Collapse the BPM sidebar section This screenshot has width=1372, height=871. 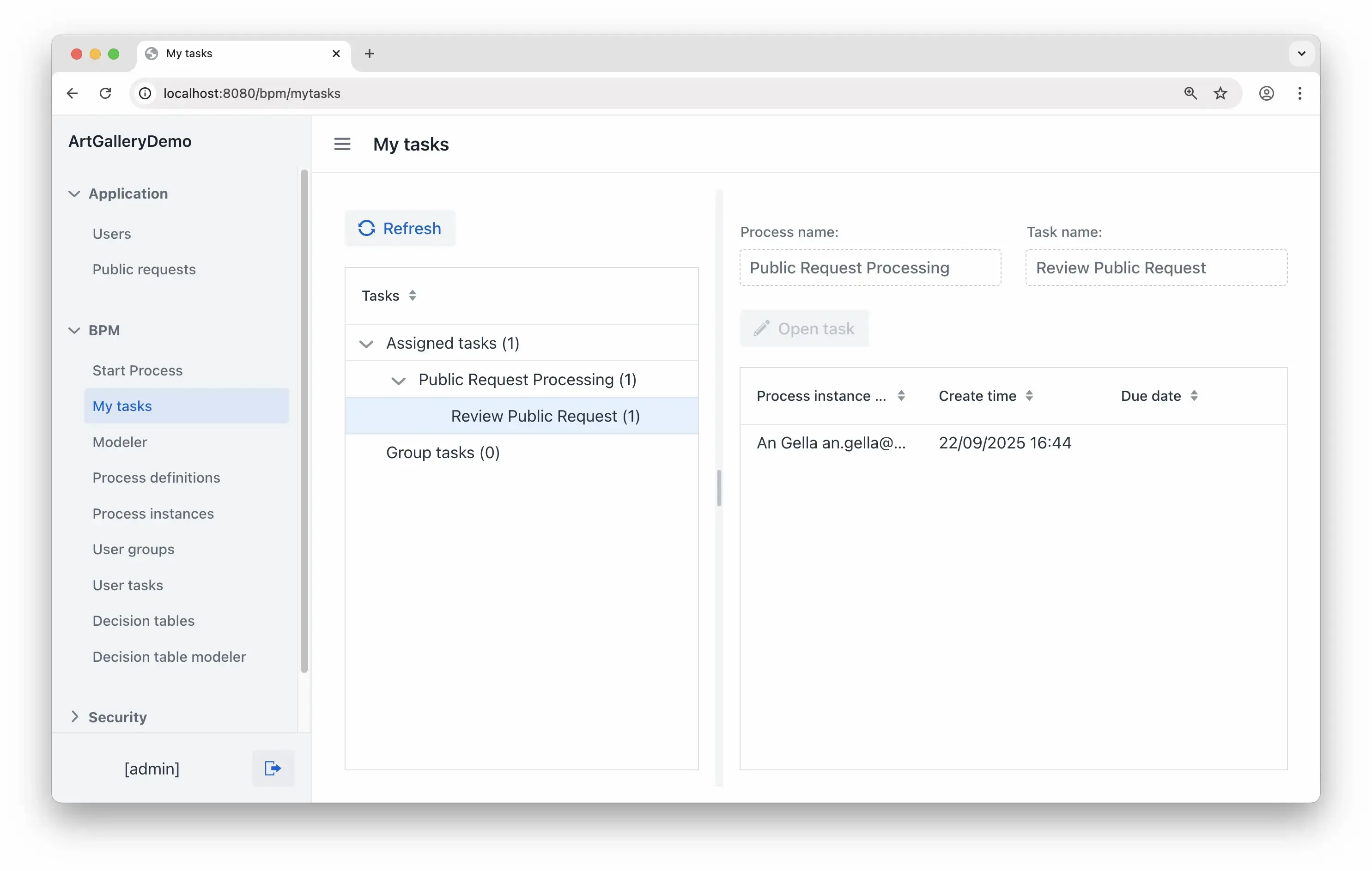coord(74,330)
